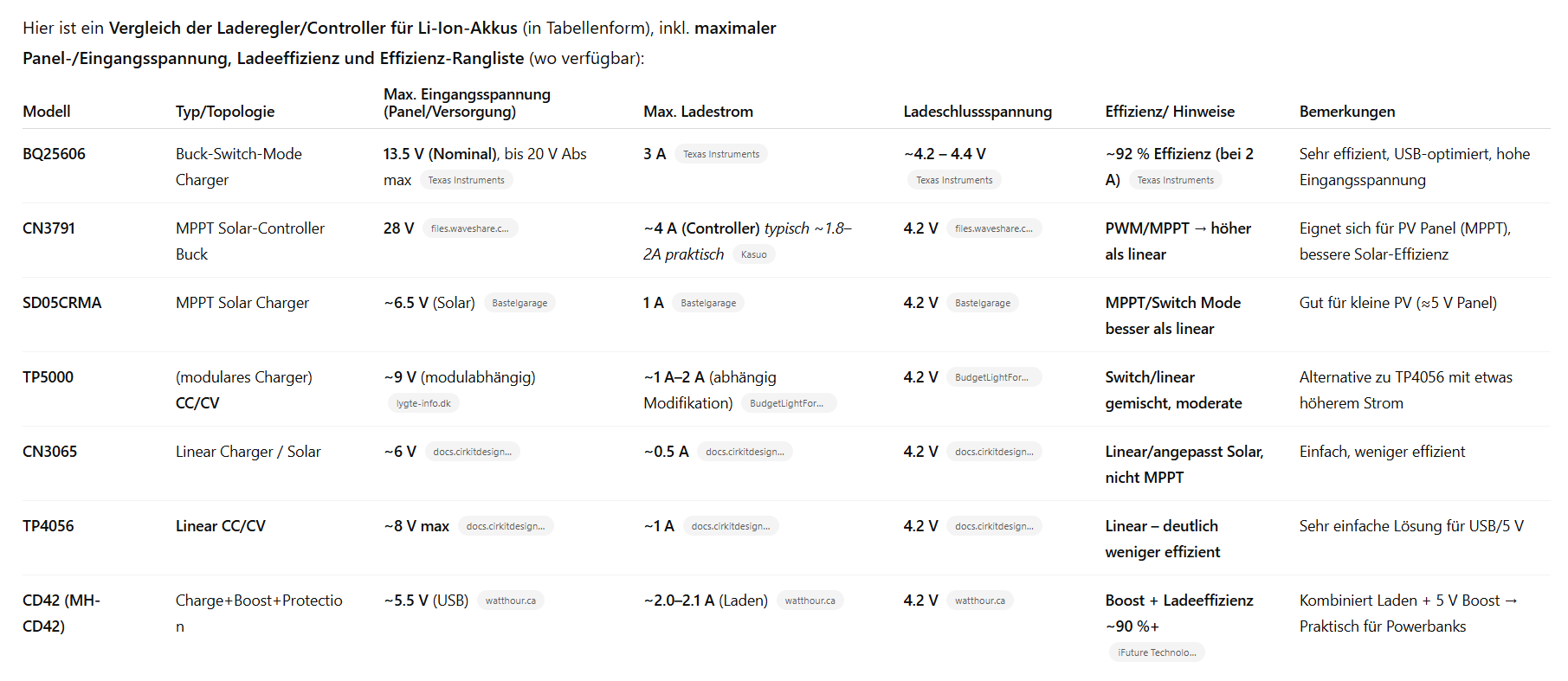Open the iFuture Technolo... citation chip
This screenshot has width=1568, height=681.
1157,652
